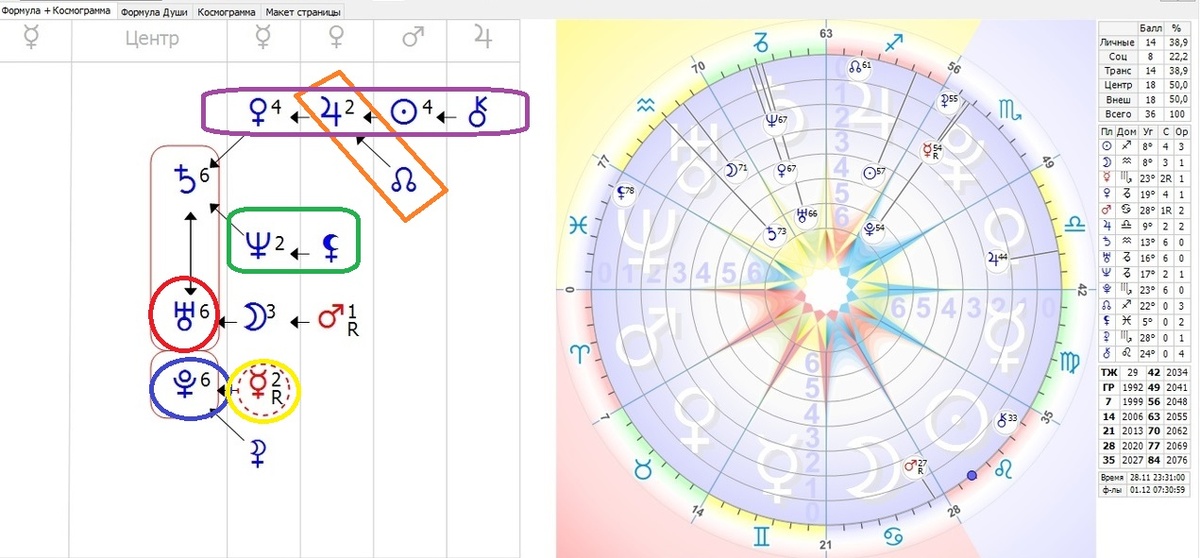
Task: Click Uranus 66 on the chart wheel
Action: pyautogui.click(x=805, y=213)
